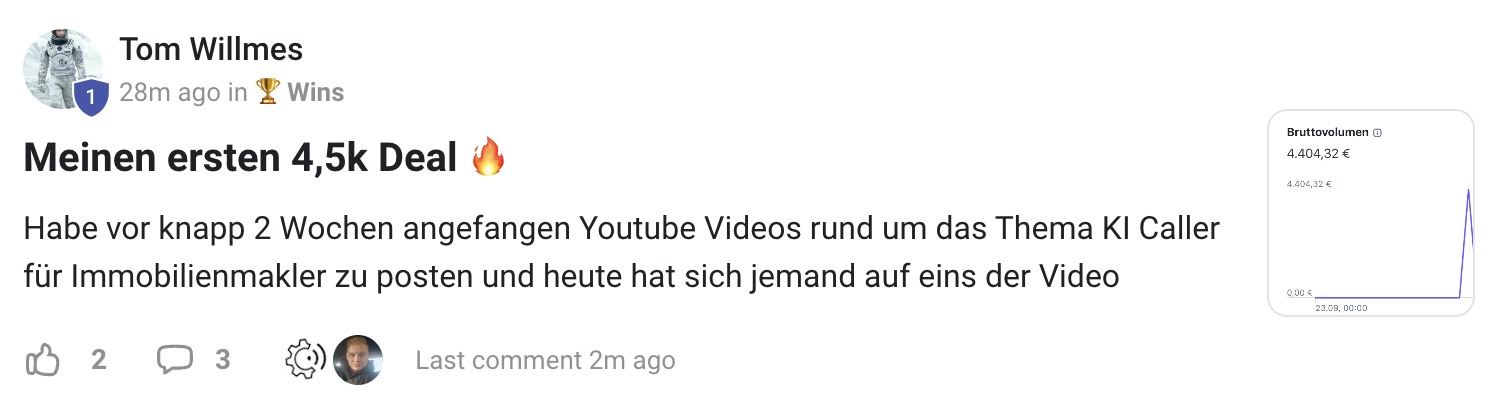Open the post "Meinen ersten 4,5k Deal"
The width and height of the screenshot is (1502, 410).
[x=241, y=158]
